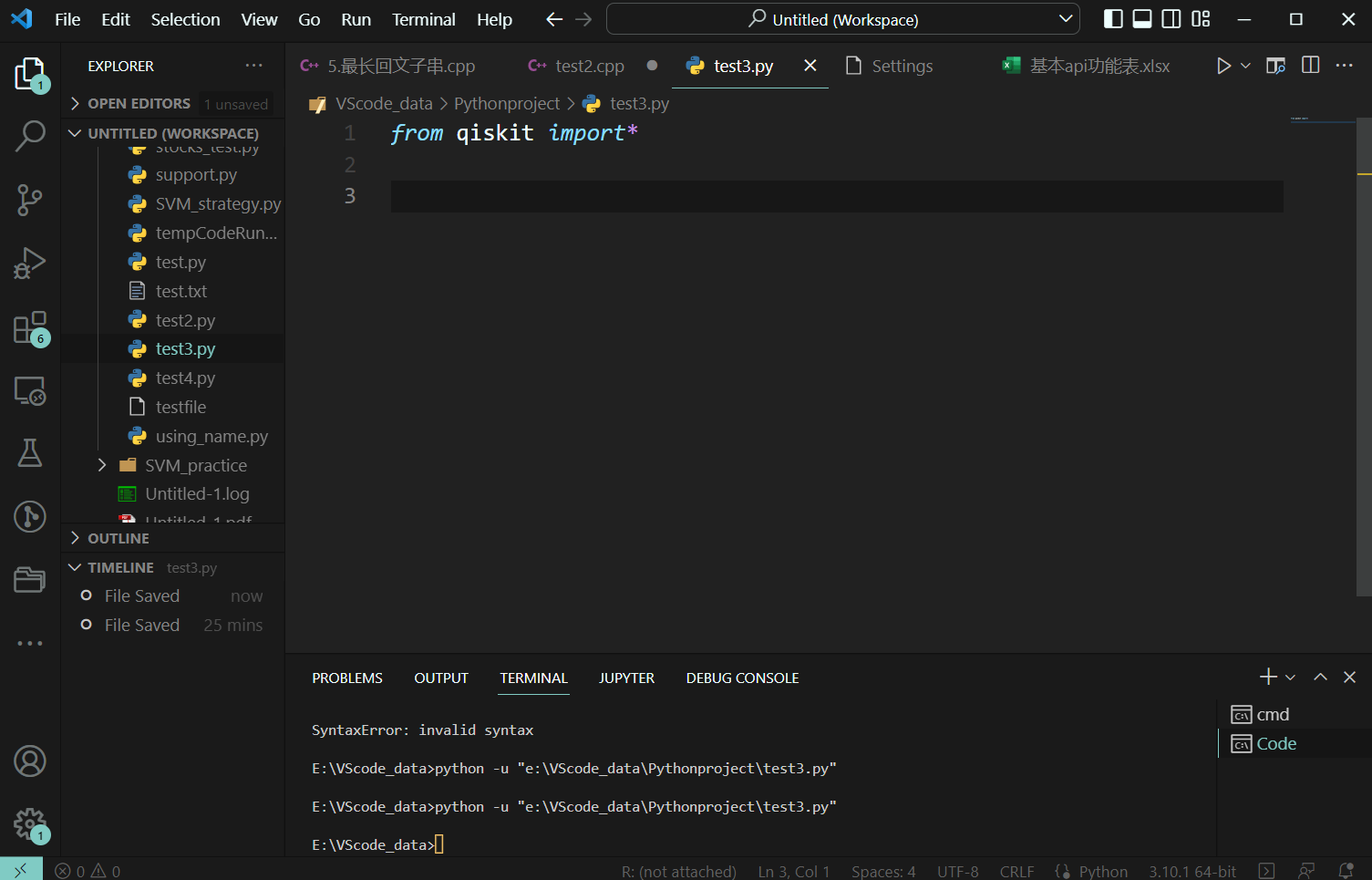The width and height of the screenshot is (1372, 880).
Task: Open the Remote Explorer icon
Action: (30, 390)
